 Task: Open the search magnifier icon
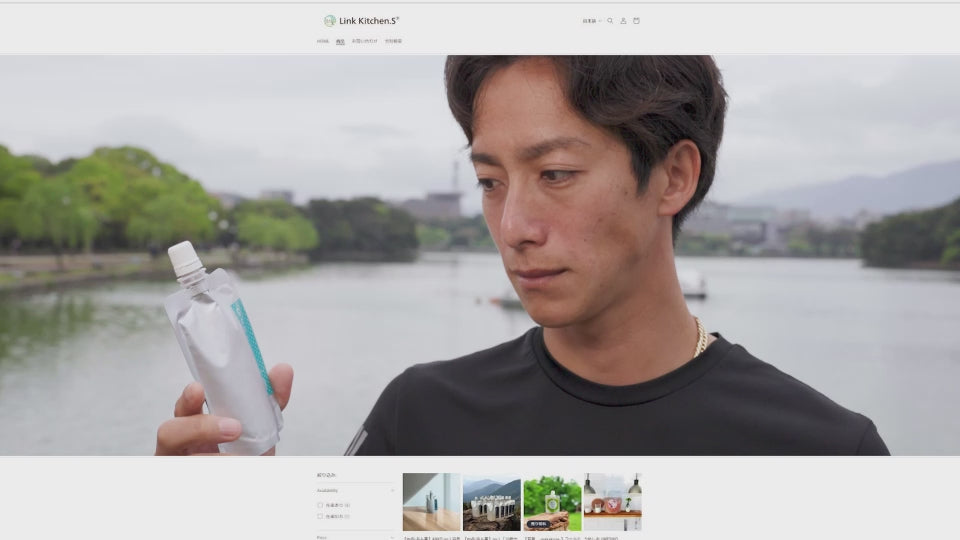610,21
